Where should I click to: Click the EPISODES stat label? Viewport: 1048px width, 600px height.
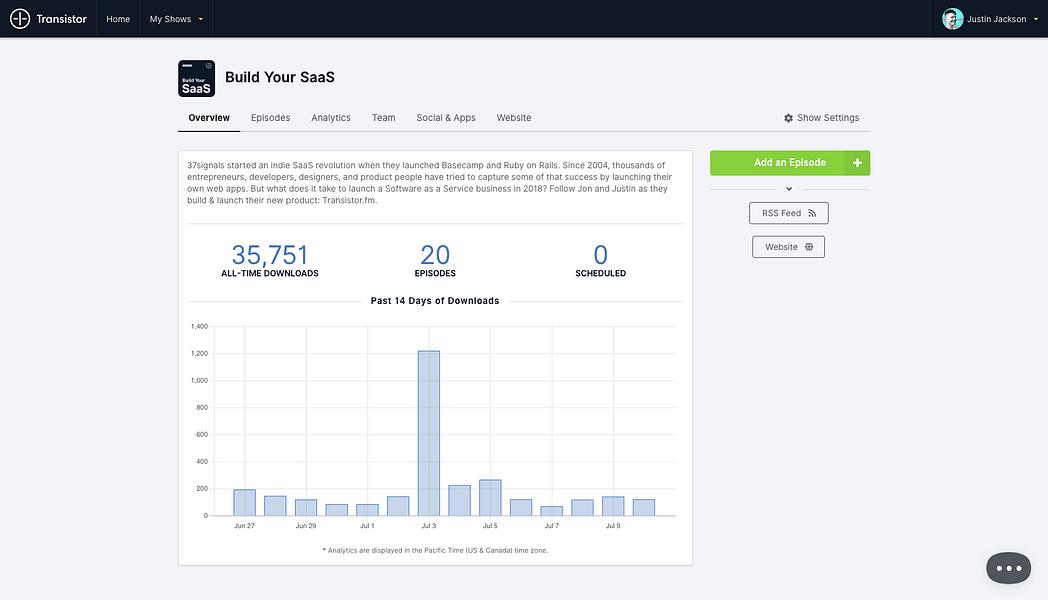tap(435, 273)
